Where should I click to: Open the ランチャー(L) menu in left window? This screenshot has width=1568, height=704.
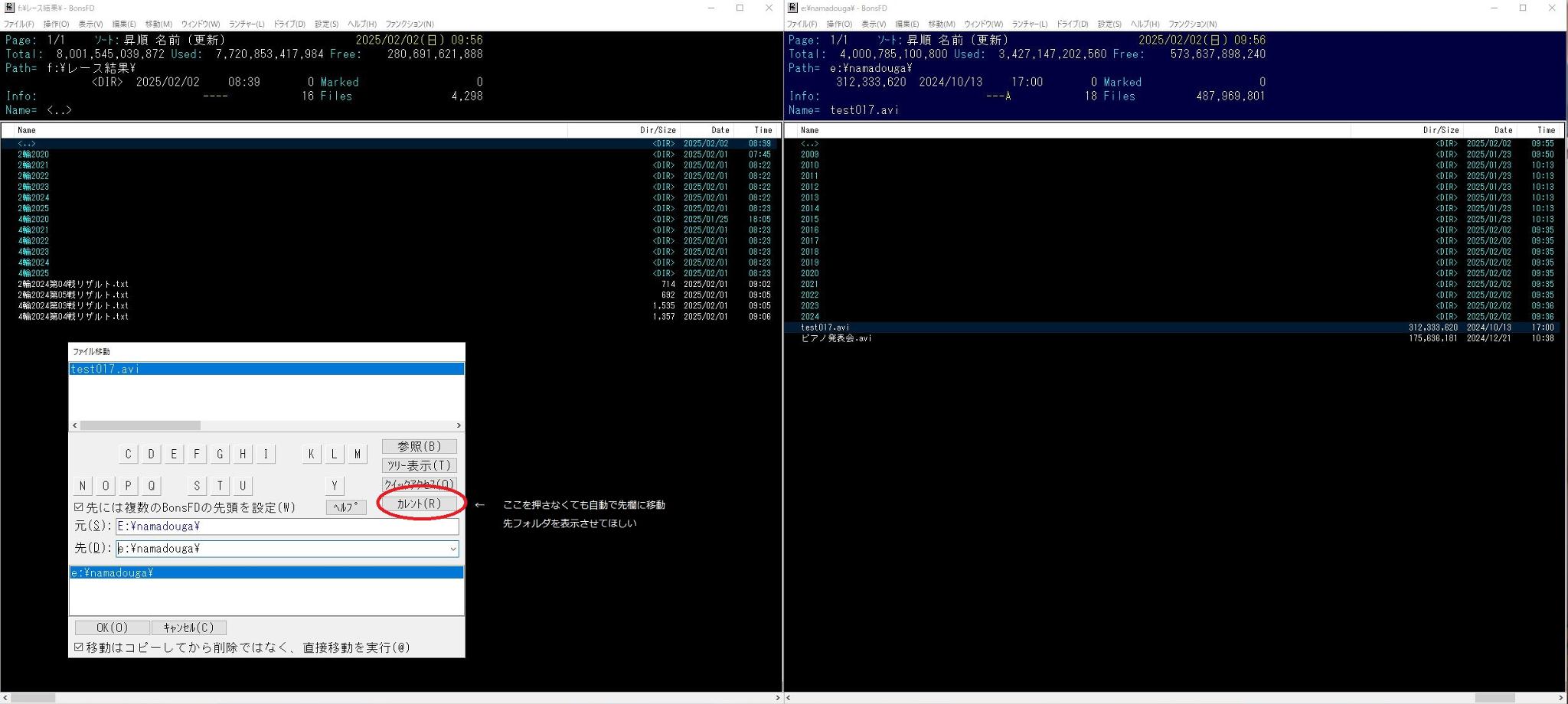click(x=247, y=24)
